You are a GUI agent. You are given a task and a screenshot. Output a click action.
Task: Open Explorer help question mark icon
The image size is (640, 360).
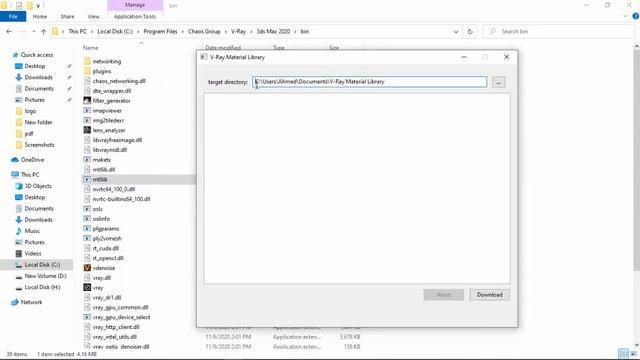636,16
